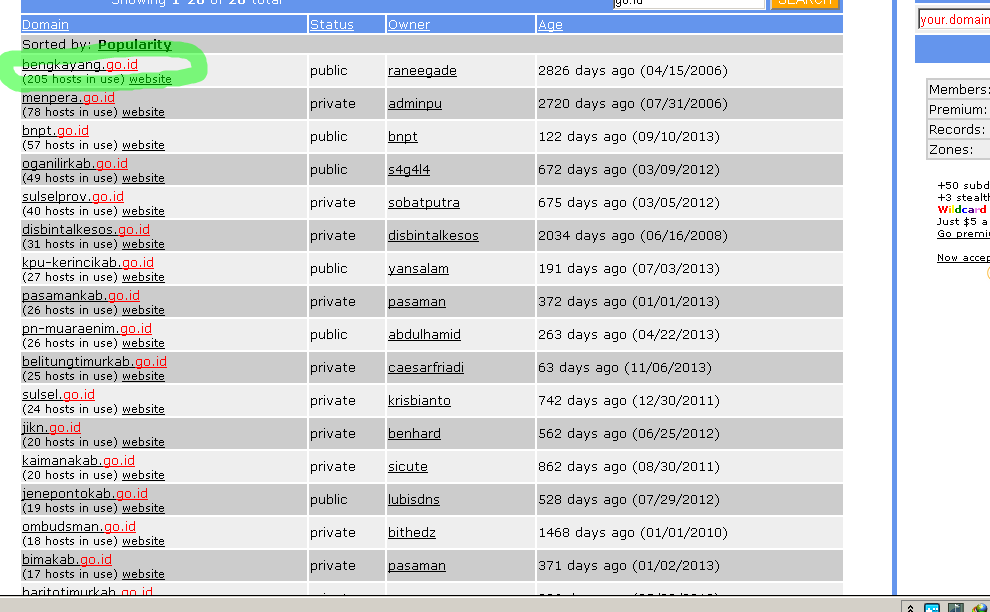This screenshot has height=612, width=990.
Task: Open owner profile abdulhamid
Action: [424, 335]
